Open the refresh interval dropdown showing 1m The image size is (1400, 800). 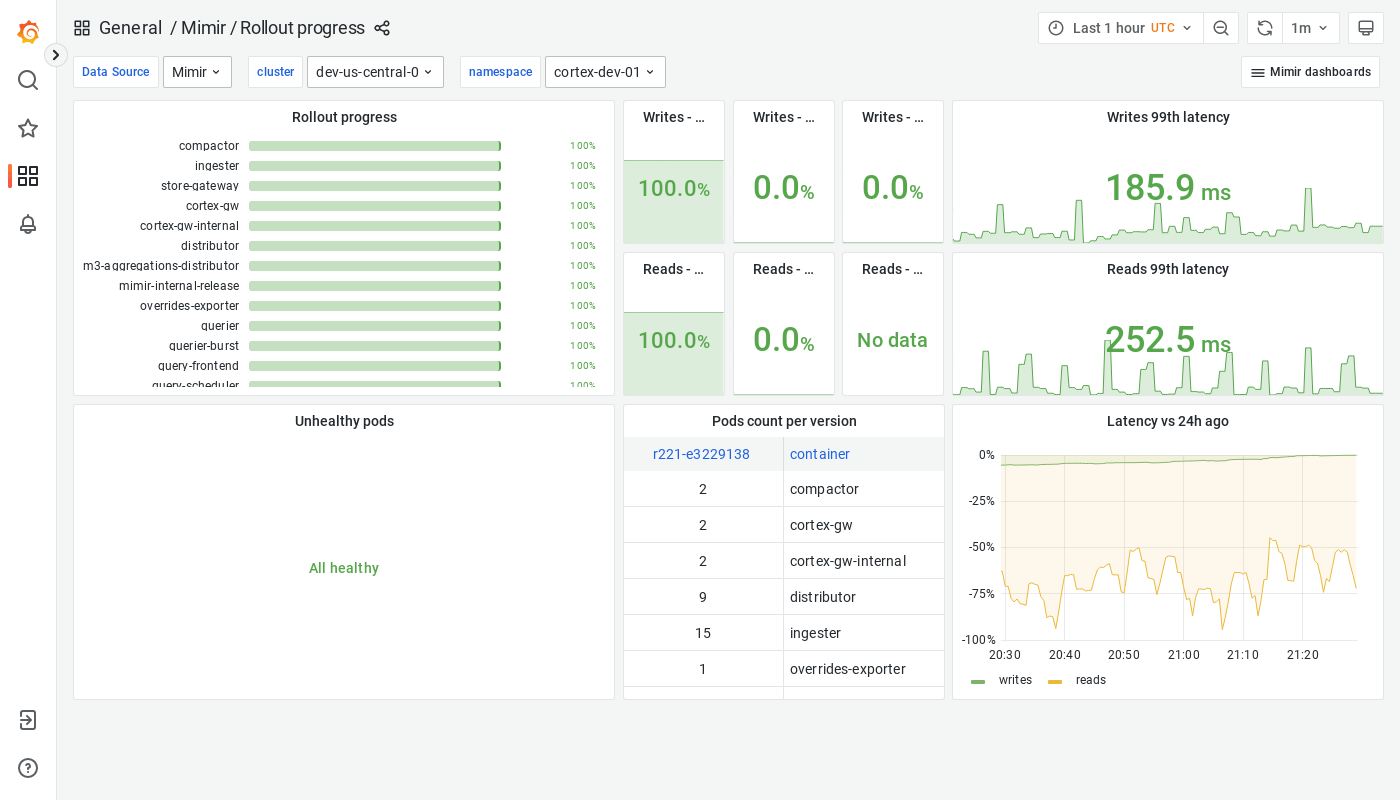click(x=1310, y=28)
